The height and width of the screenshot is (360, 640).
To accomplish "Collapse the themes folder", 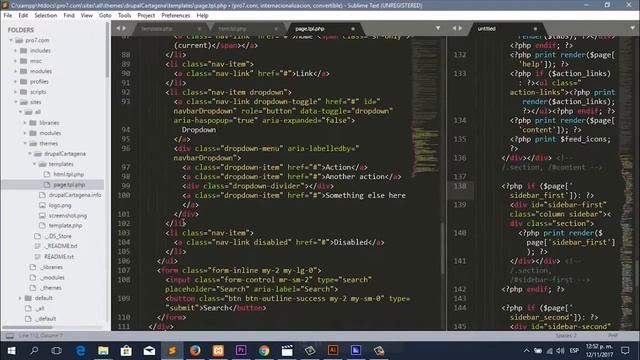I will pyautogui.click(x=24, y=143).
